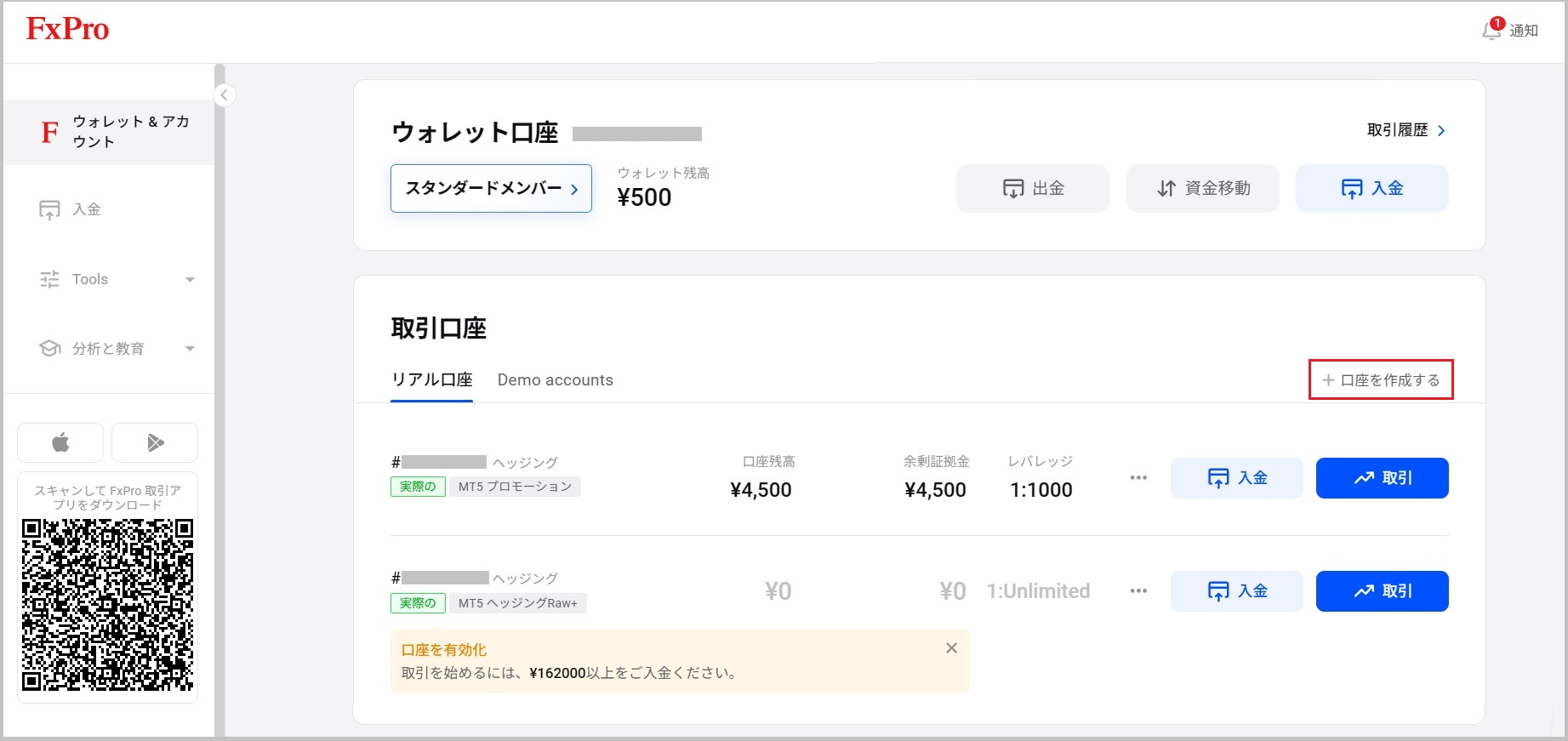Collapse the sidebar with arrow button
This screenshot has width=1568, height=741.
[x=224, y=95]
